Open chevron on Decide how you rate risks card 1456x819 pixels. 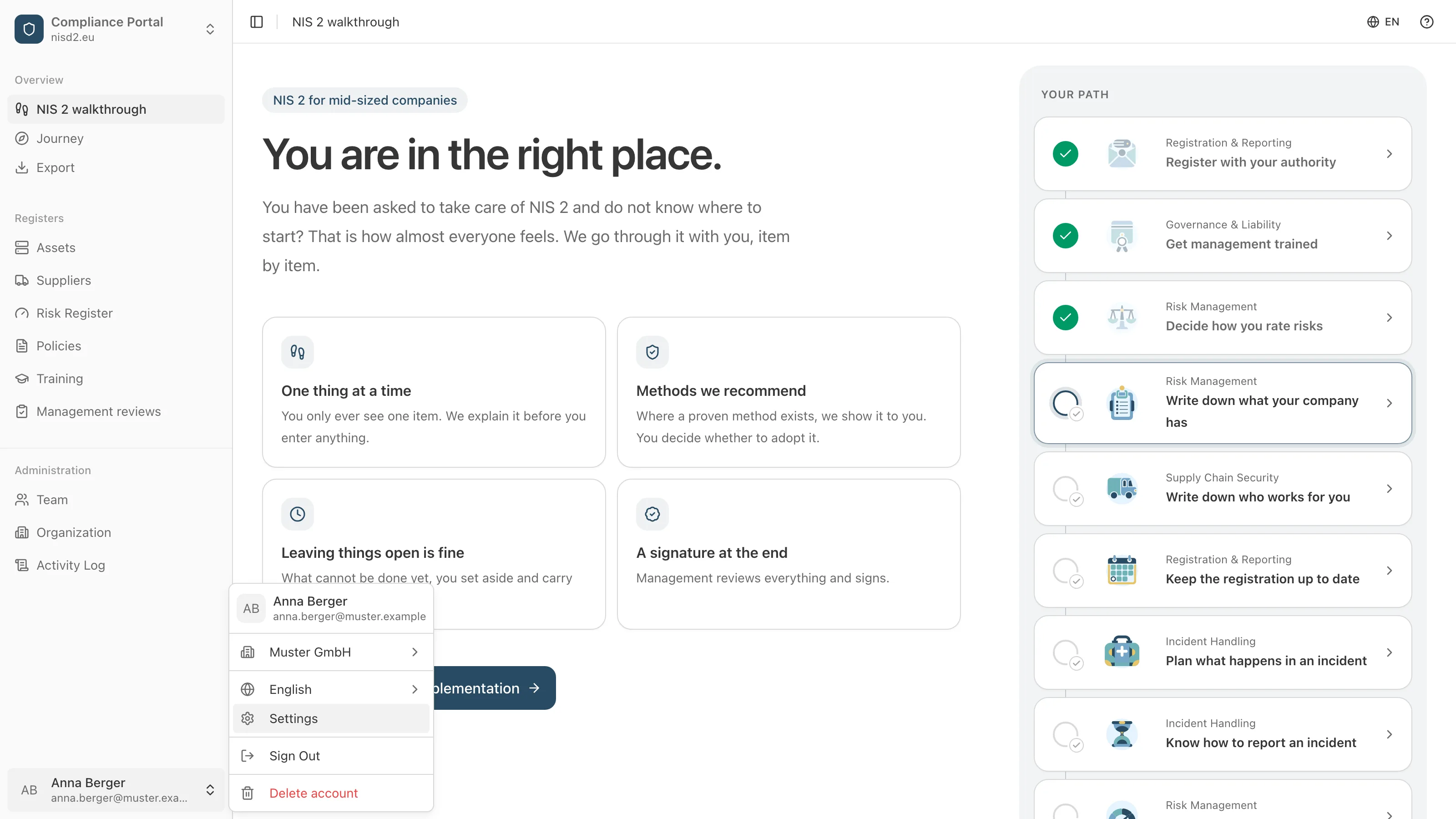coord(1389,318)
